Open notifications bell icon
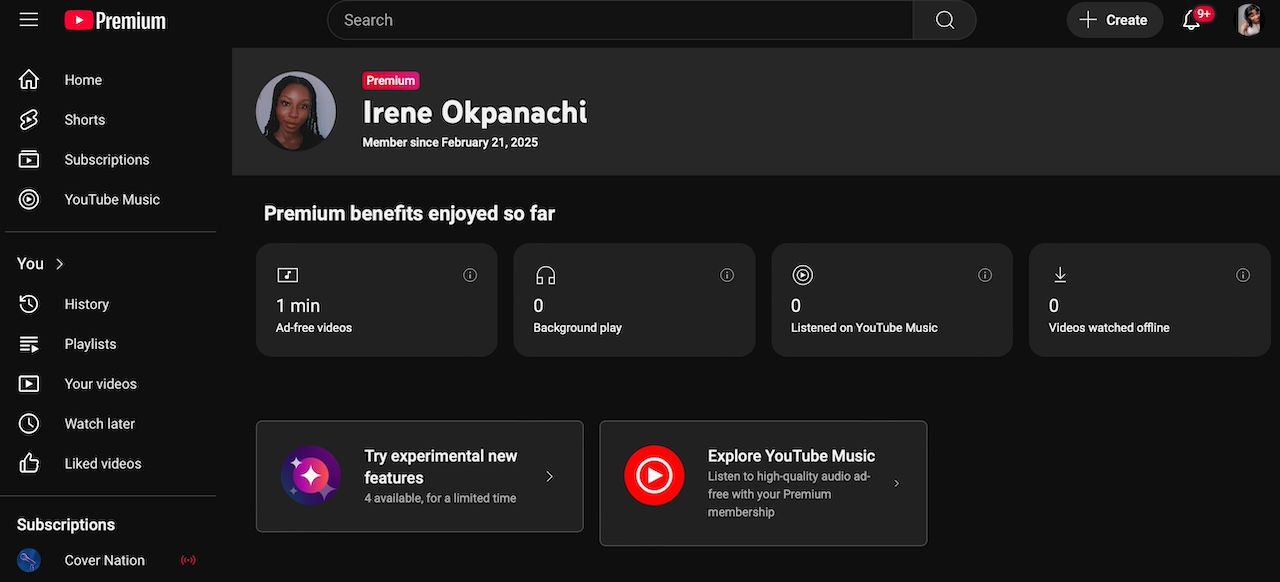The width and height of the screenshot is (1280, 582). (x=1191, y=20)
